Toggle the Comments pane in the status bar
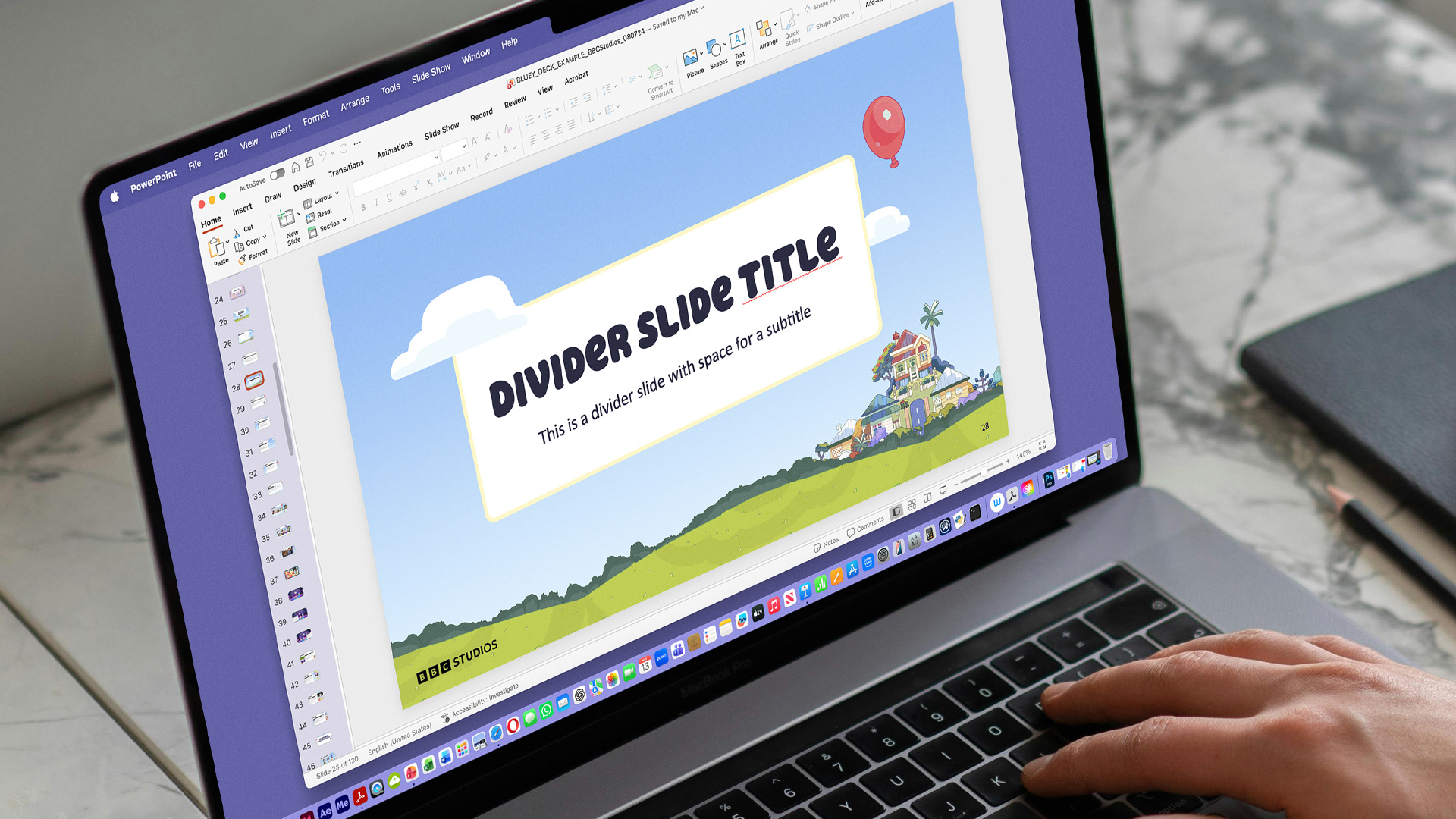 [x=866, y=526]
